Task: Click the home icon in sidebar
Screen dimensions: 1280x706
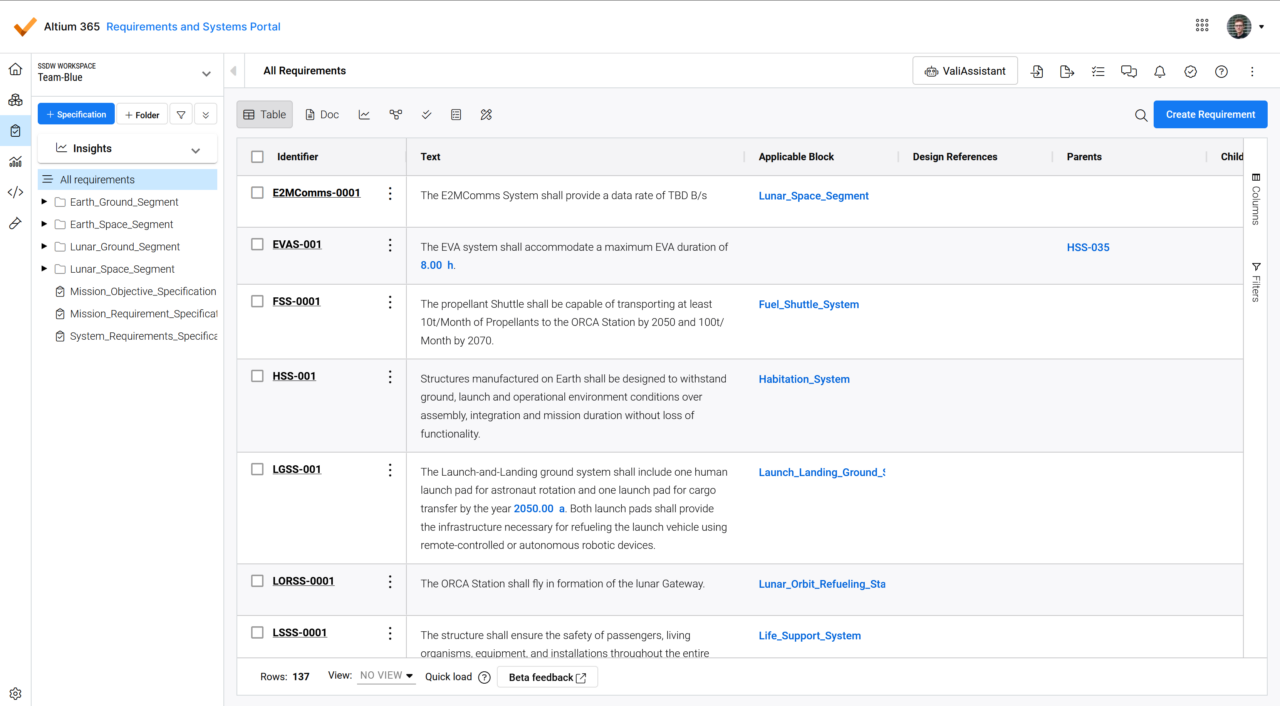Action: click(15, 70)
